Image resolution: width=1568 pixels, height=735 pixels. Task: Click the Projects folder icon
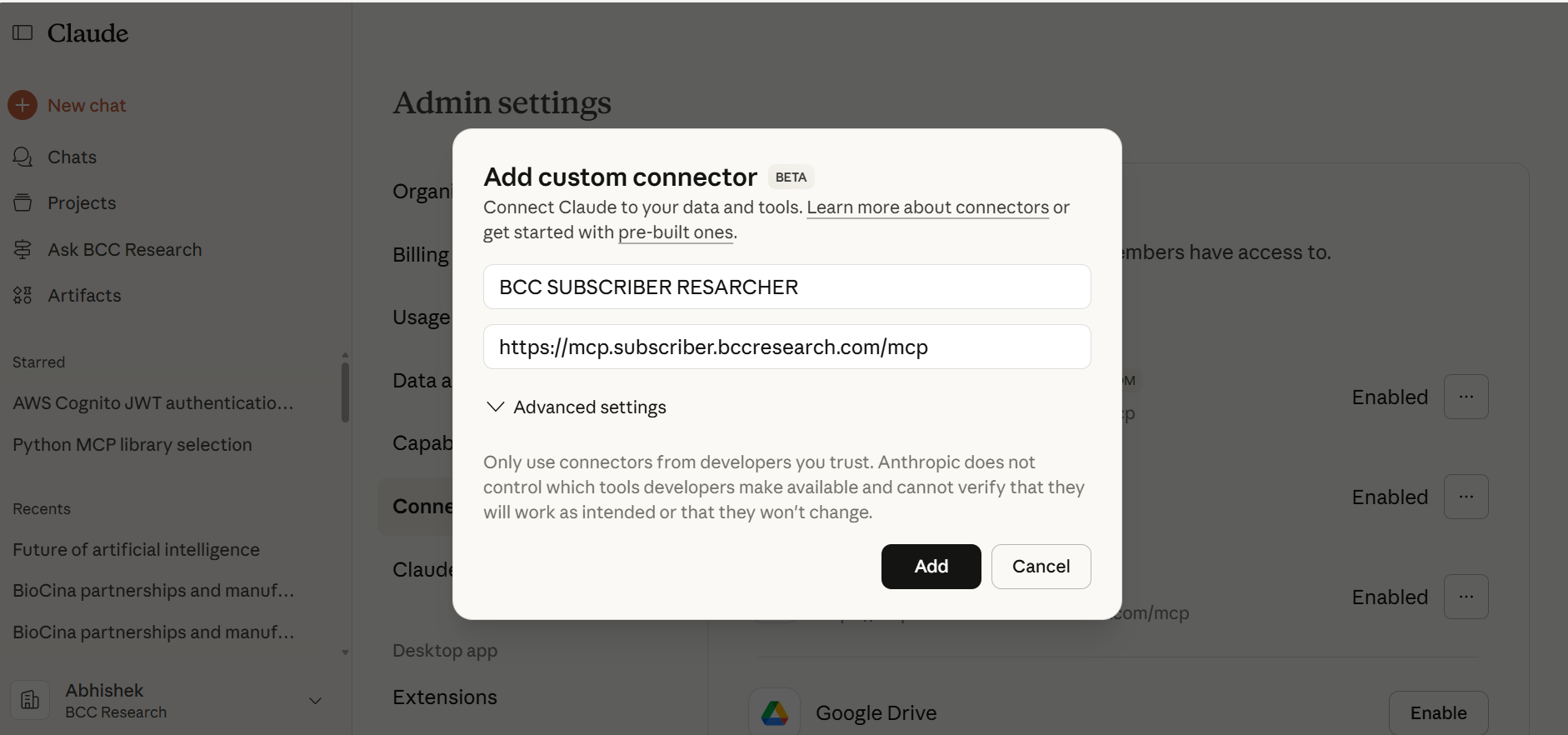click(x=22, y=202)
